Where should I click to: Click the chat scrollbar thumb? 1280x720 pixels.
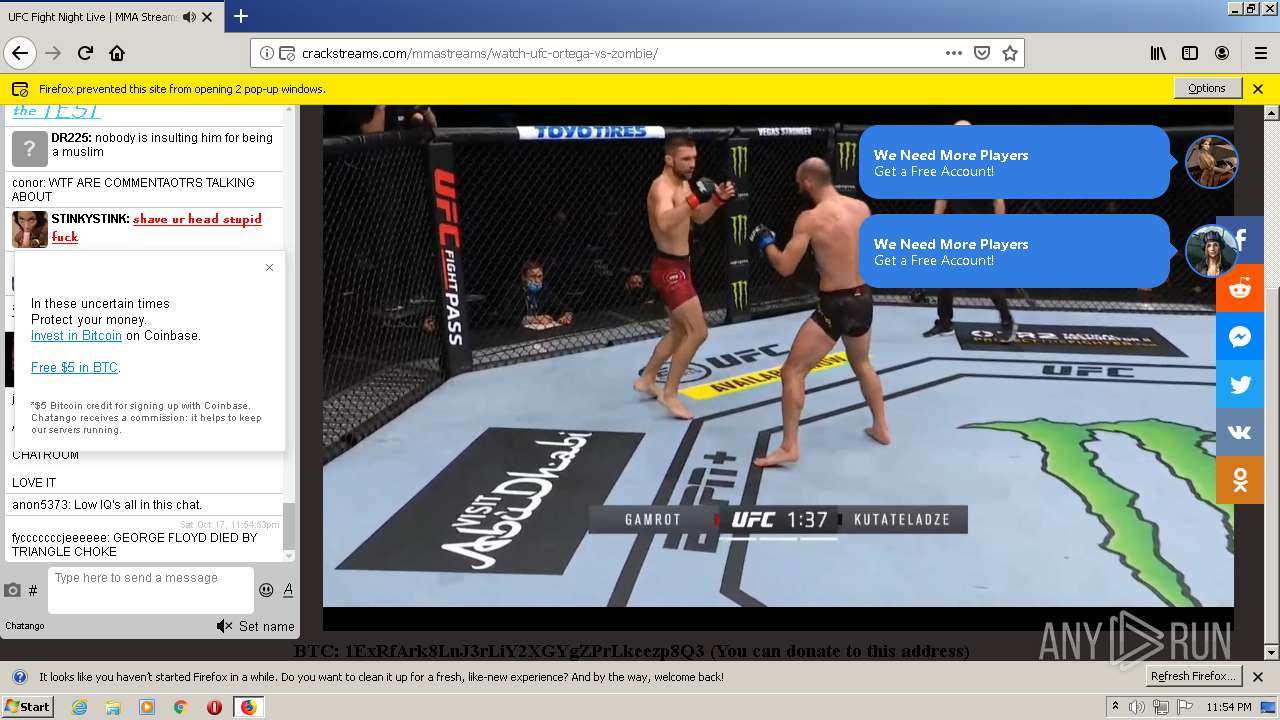tap(289, 526)
